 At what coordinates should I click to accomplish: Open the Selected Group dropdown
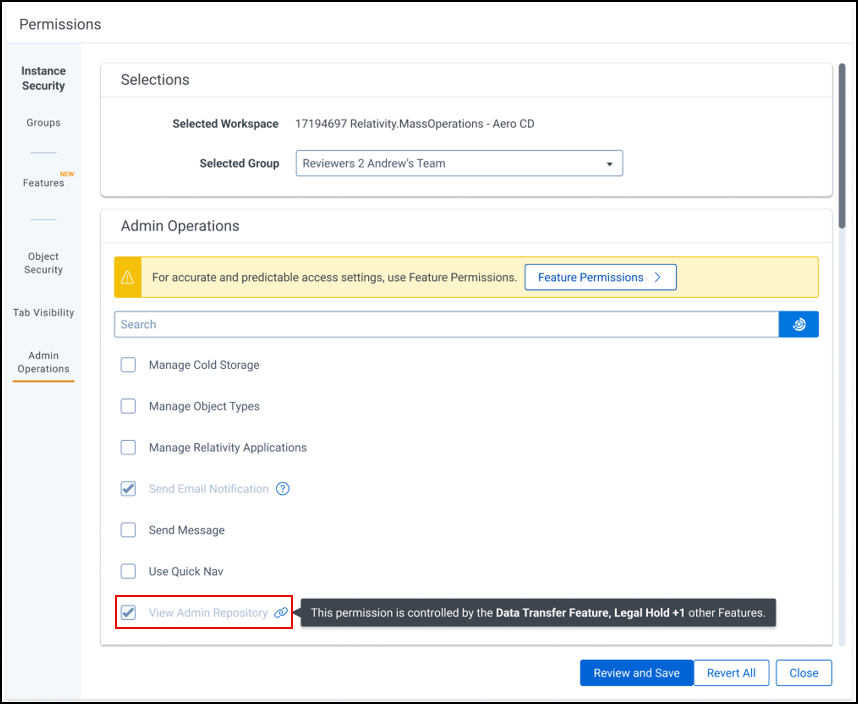pos(458,163)
